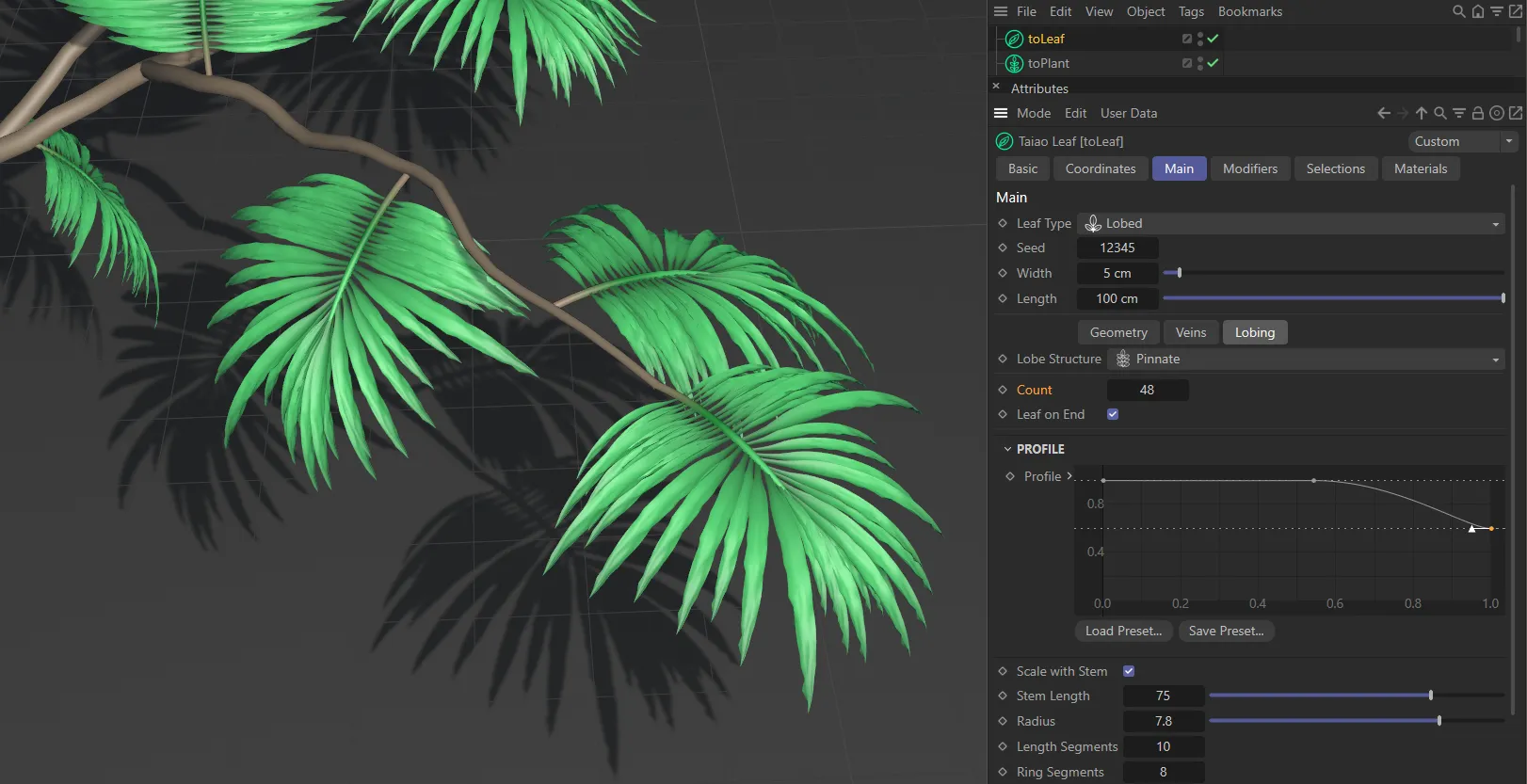
Task: Click the Attributes new window icon
Action: click(1515, 113)
